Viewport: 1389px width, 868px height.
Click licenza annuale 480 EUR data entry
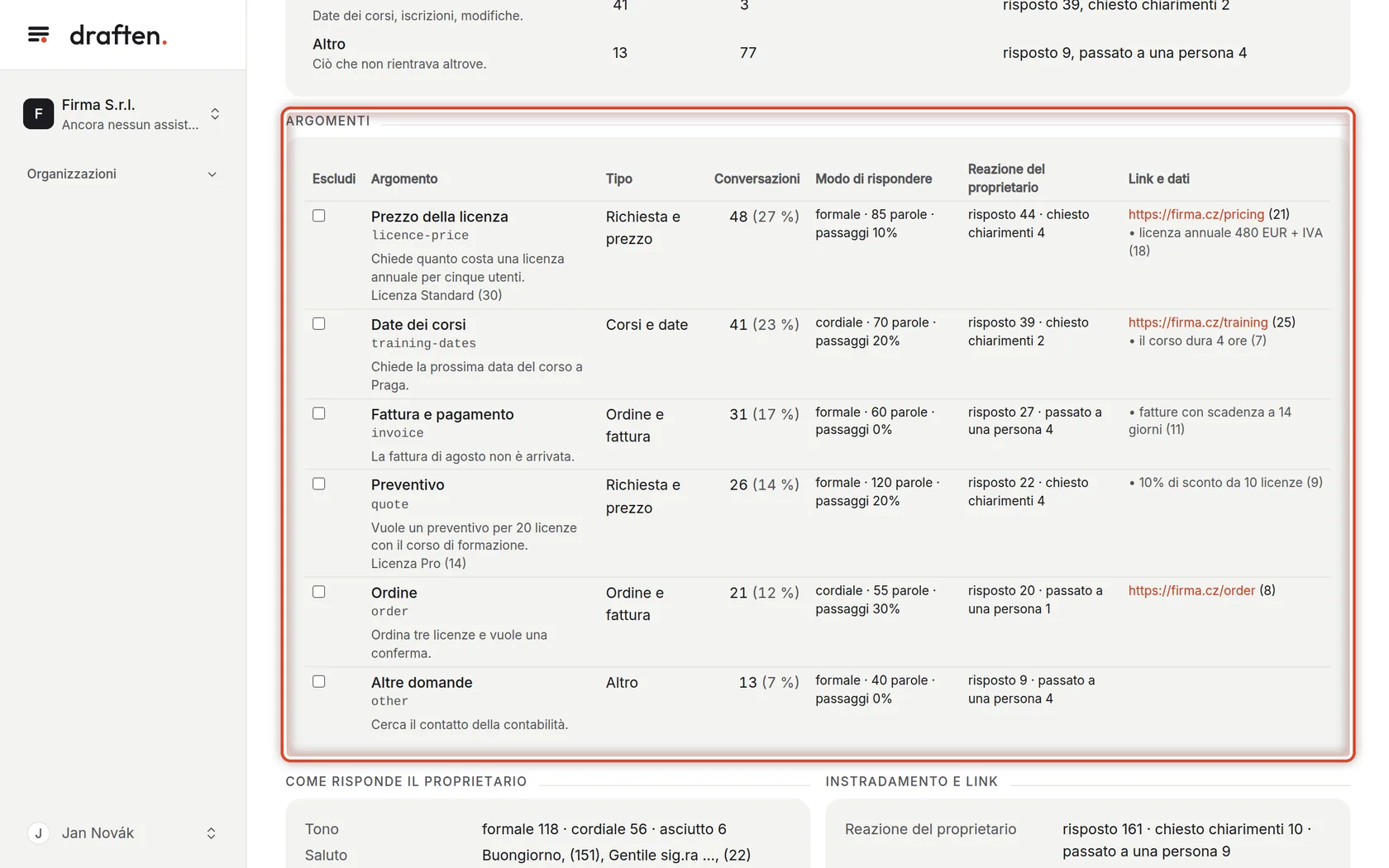click(x=1225, y=241)
